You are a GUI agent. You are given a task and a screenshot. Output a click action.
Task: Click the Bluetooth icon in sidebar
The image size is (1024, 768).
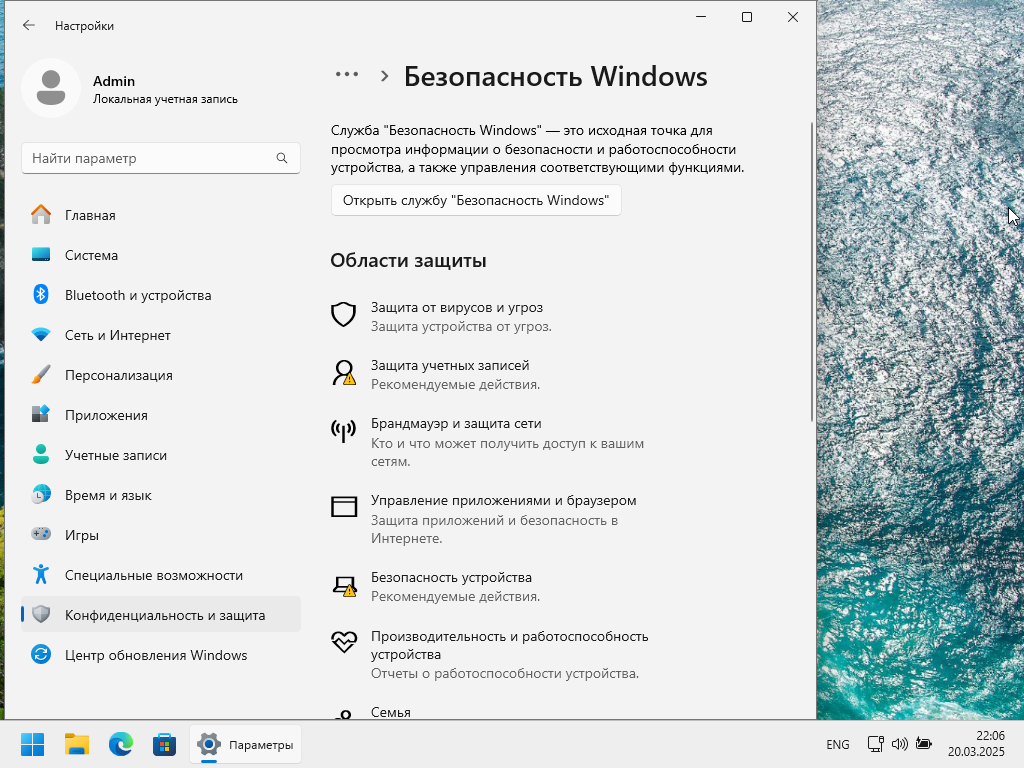pyautogui.click(x=41, y=295)
